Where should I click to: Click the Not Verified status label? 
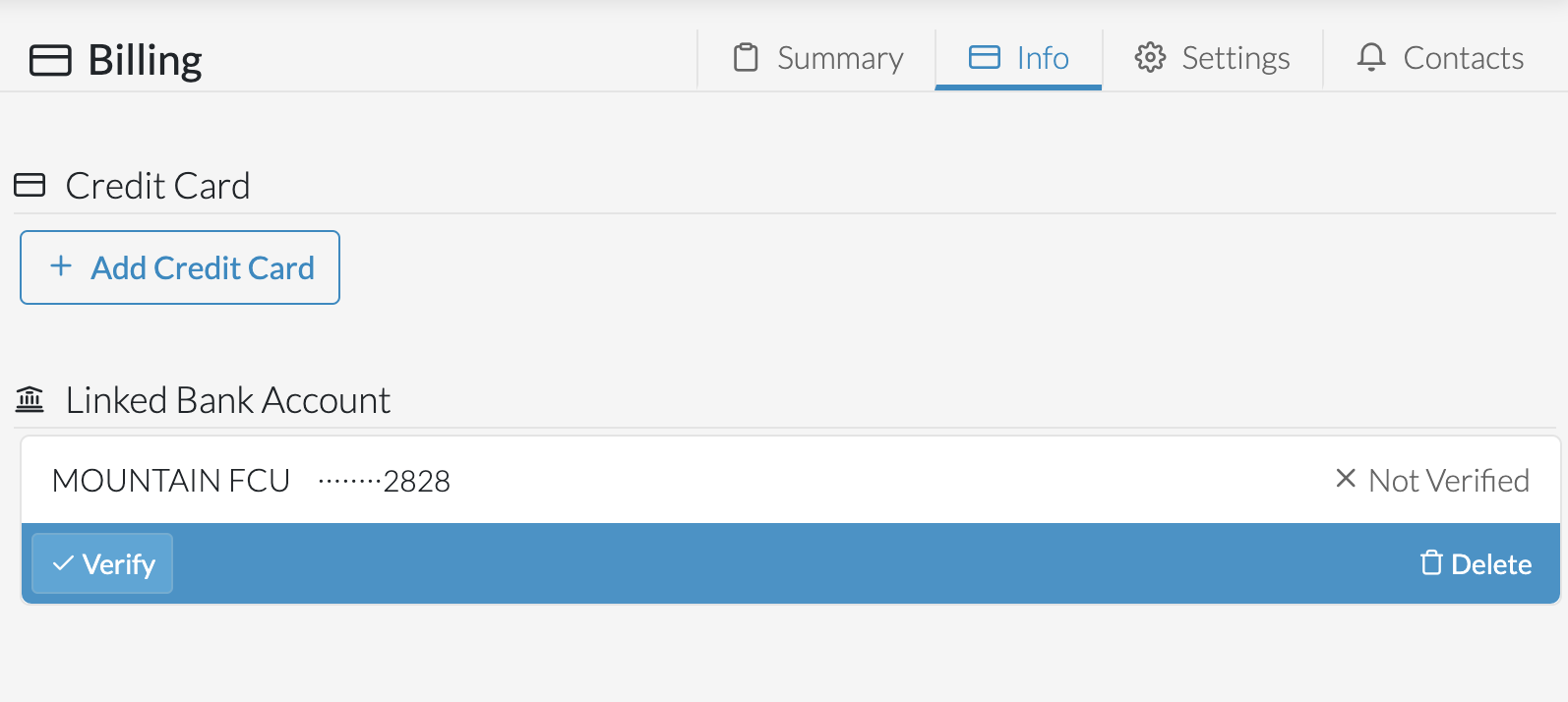point(1448,479)
